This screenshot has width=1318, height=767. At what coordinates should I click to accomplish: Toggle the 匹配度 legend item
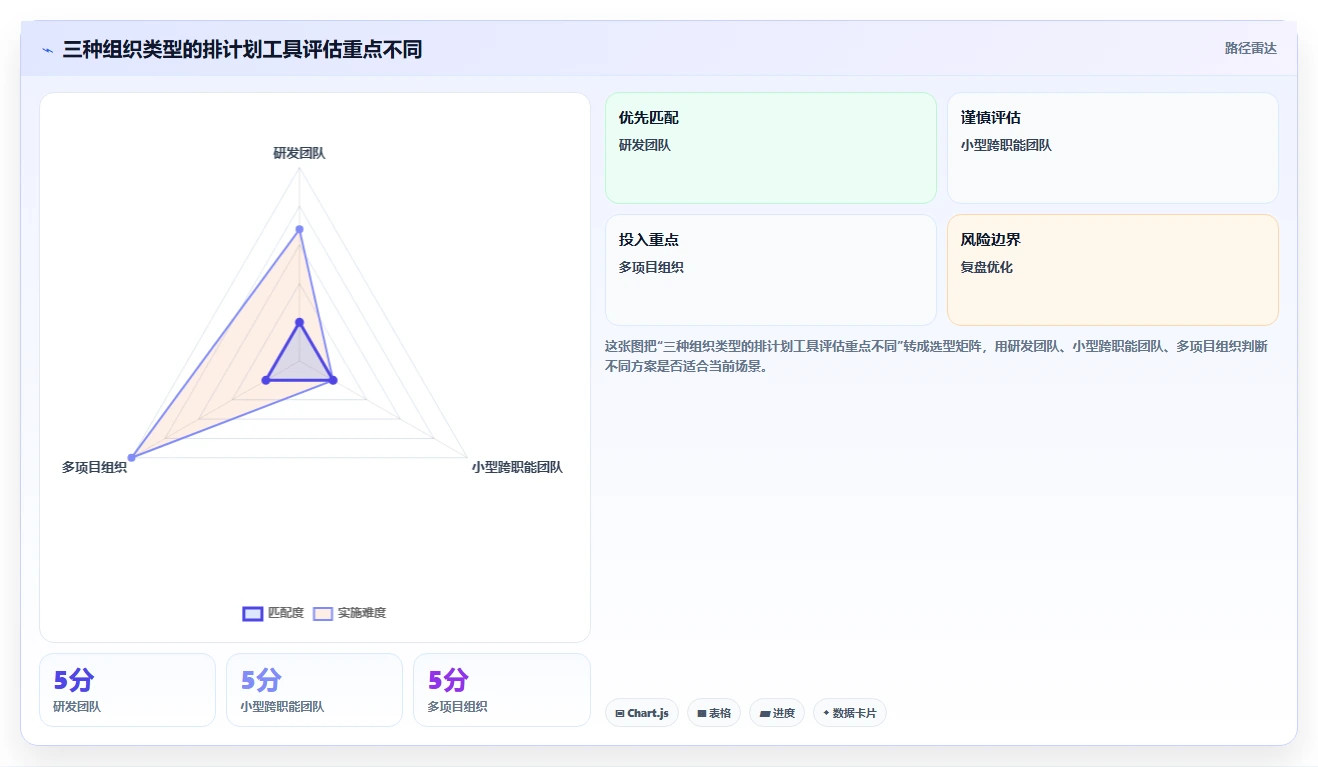point(273,613)
